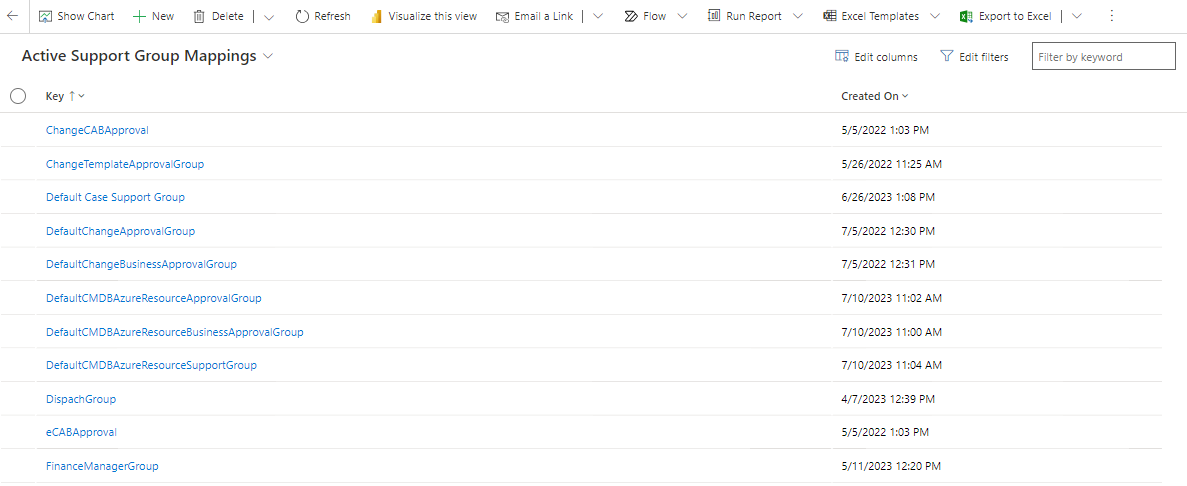The image size is (1187, 486).
Task: Open the more commands ellipsis menu
Action: click(x=1111, y=16)
